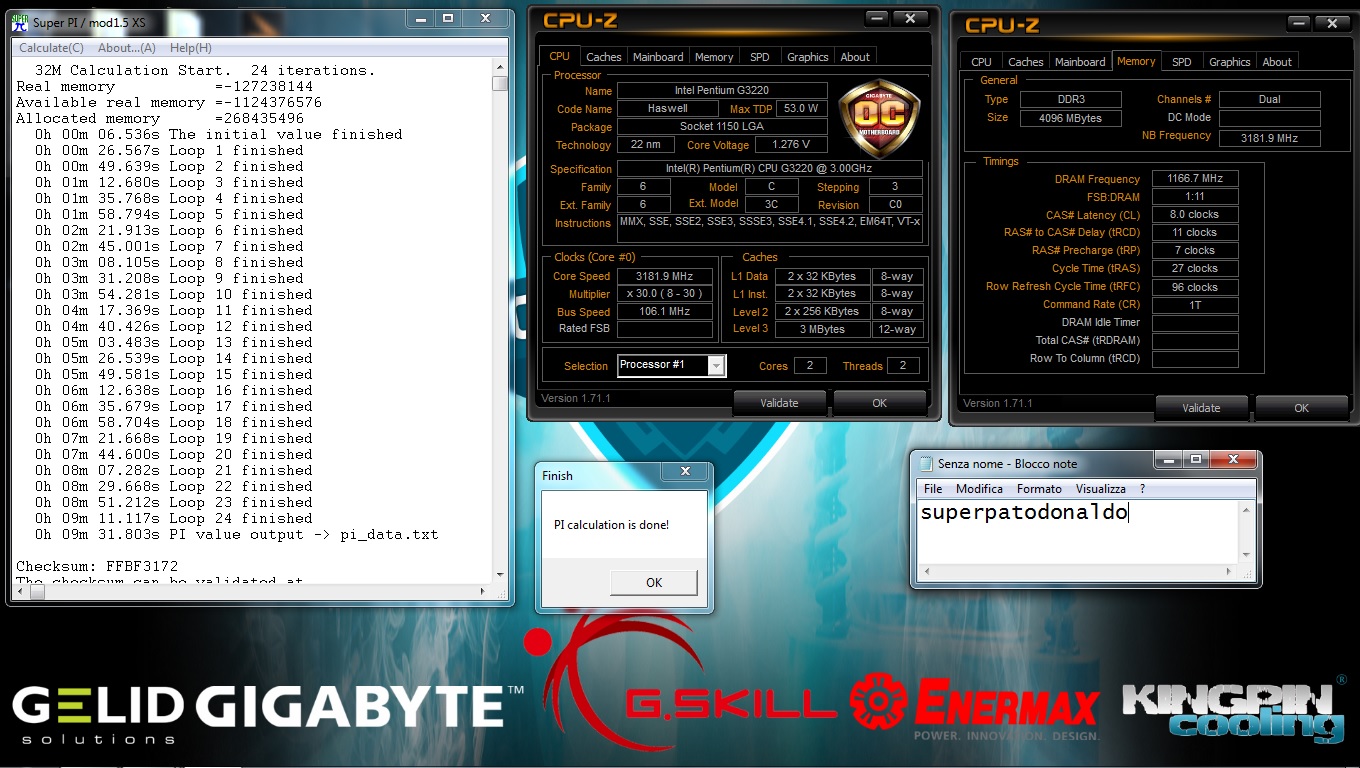1360x768 pixels.
Task: Click the Bus Speed value 106.1 MHz
Action: pyautogui.click(x=664, y=312)
